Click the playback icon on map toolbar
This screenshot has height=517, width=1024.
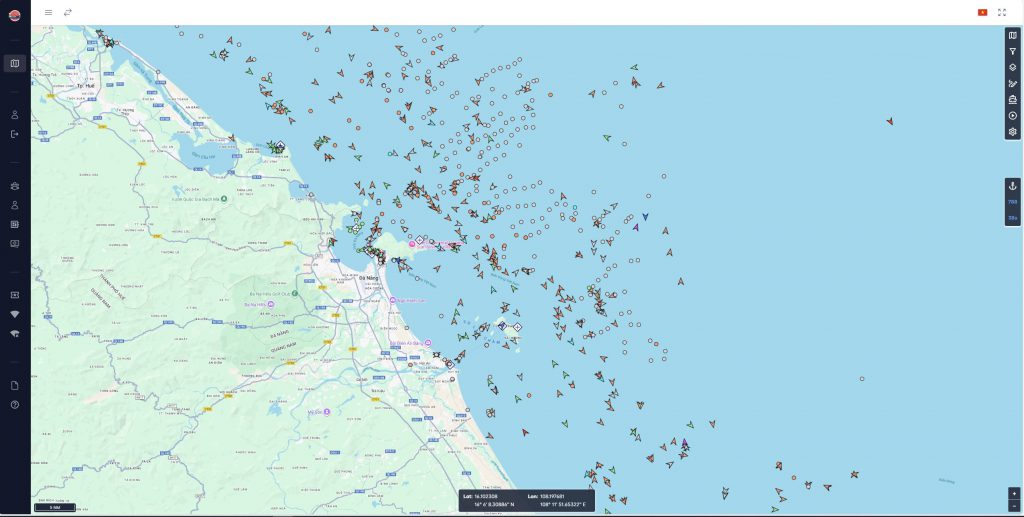[x=1012, y=116]
